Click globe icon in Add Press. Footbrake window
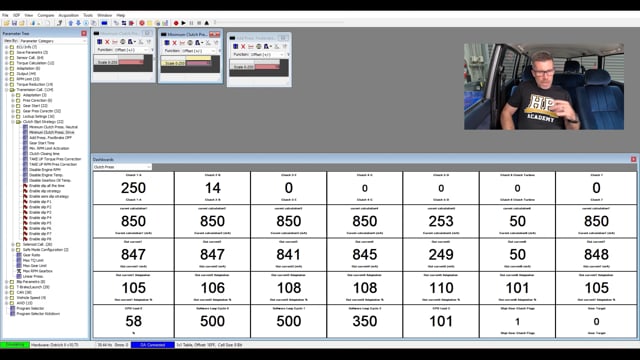640x360 pixels. 258,46
